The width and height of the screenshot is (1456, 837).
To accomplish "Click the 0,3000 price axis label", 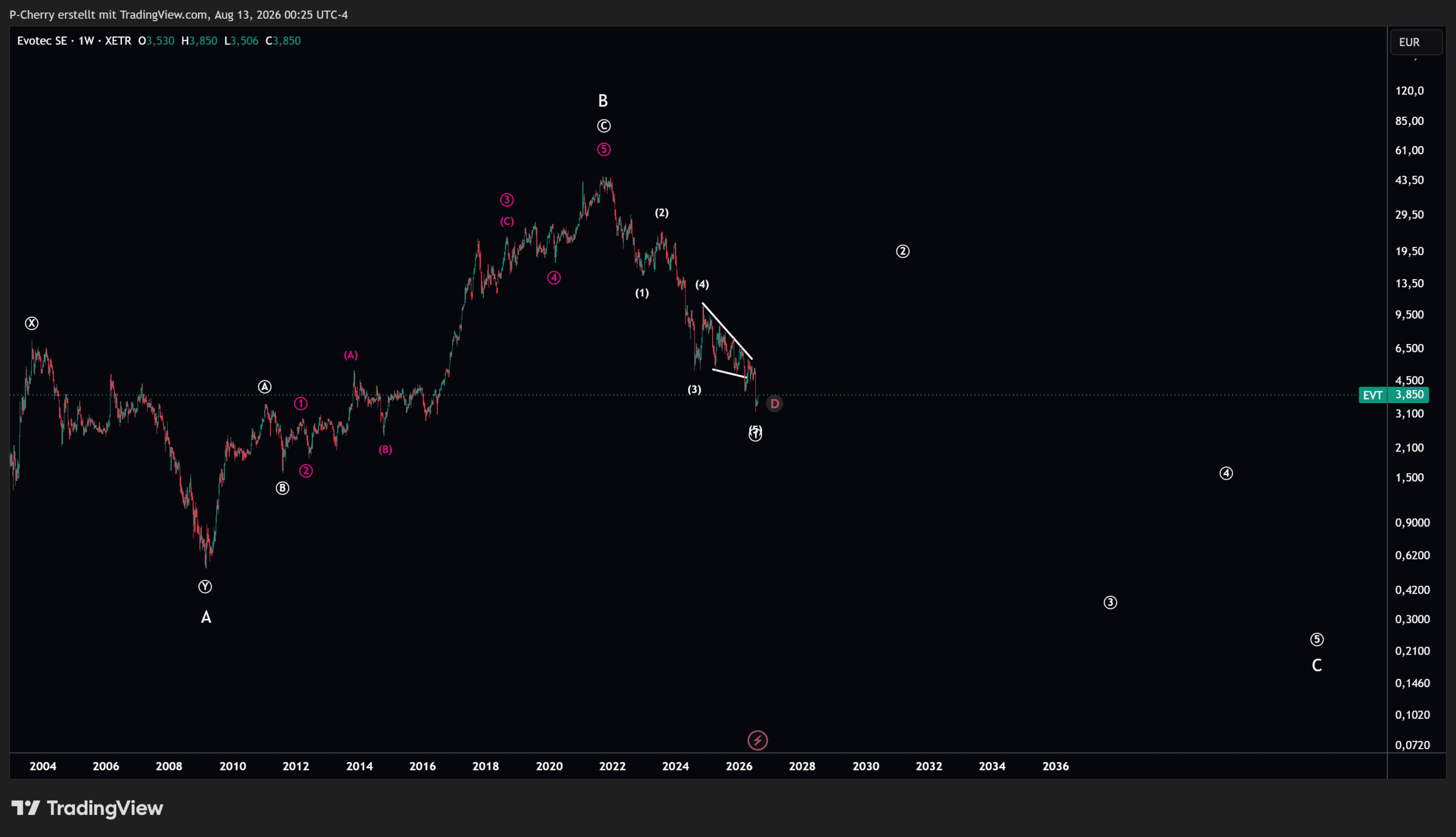I will (x=1413, y=619).
